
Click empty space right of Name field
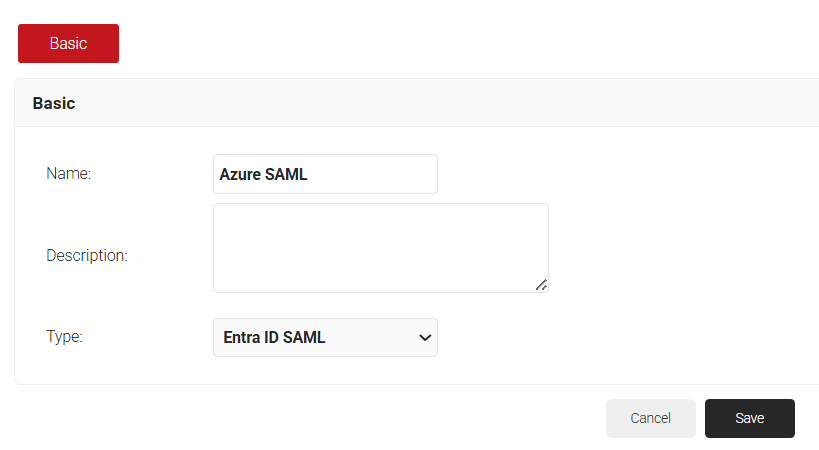[x=620, y=174]
